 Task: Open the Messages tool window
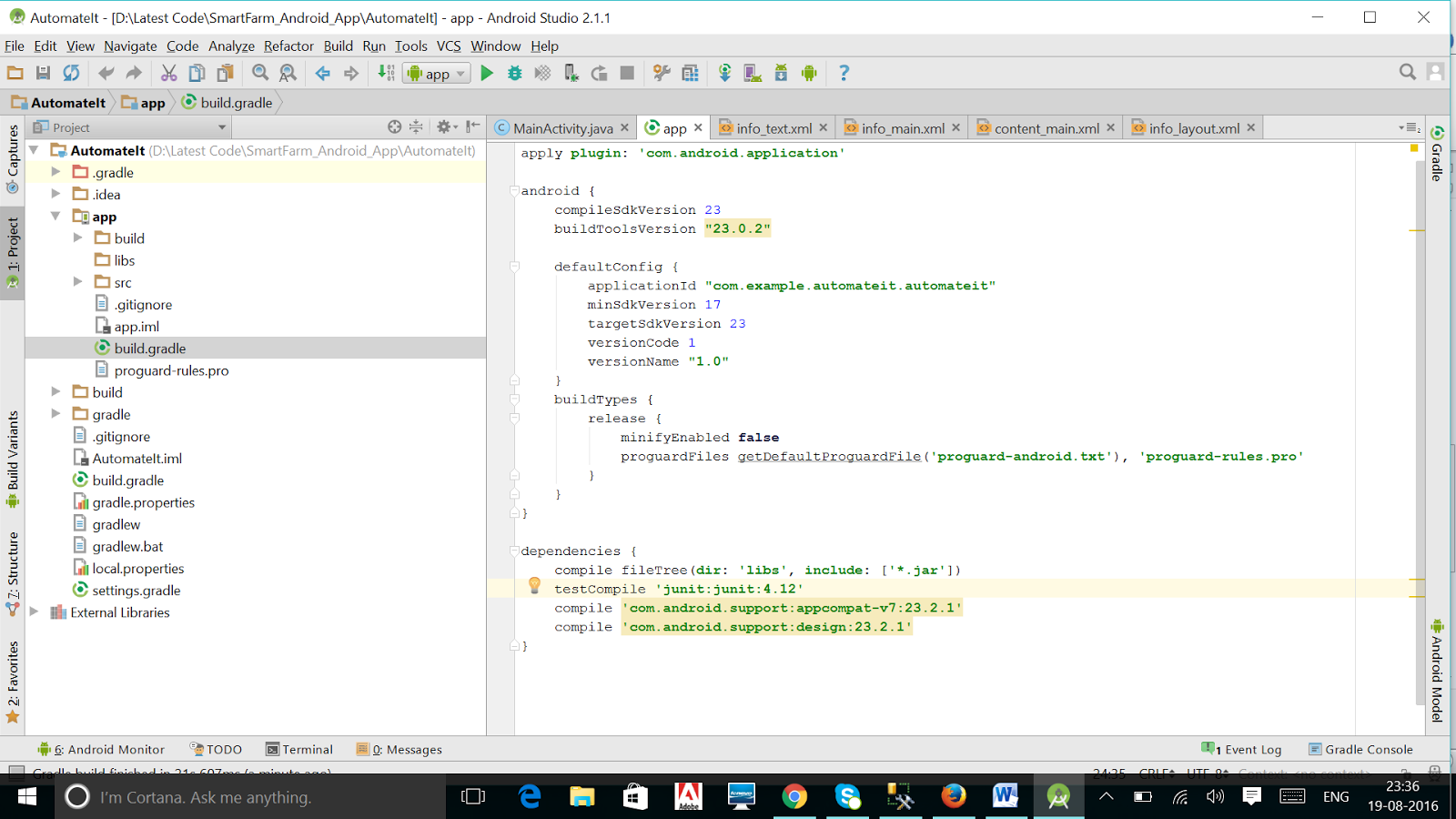pyautogui.click(x=399, y=749)
